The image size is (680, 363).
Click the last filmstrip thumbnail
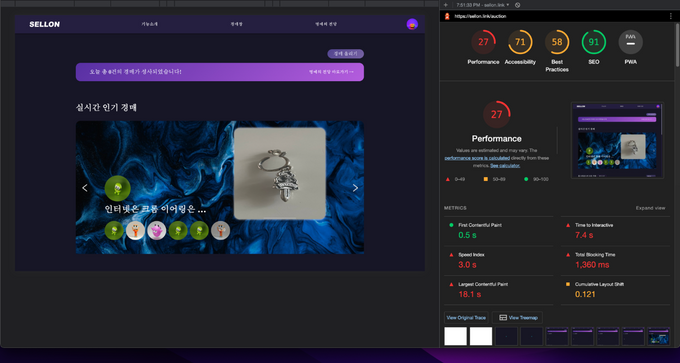(658, 336)
